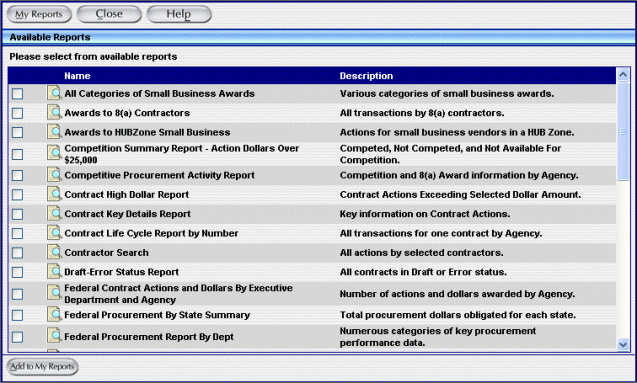The image size is (637, 383).
Task: Open the Contractor Search report icon
Action: click(54, 252)
